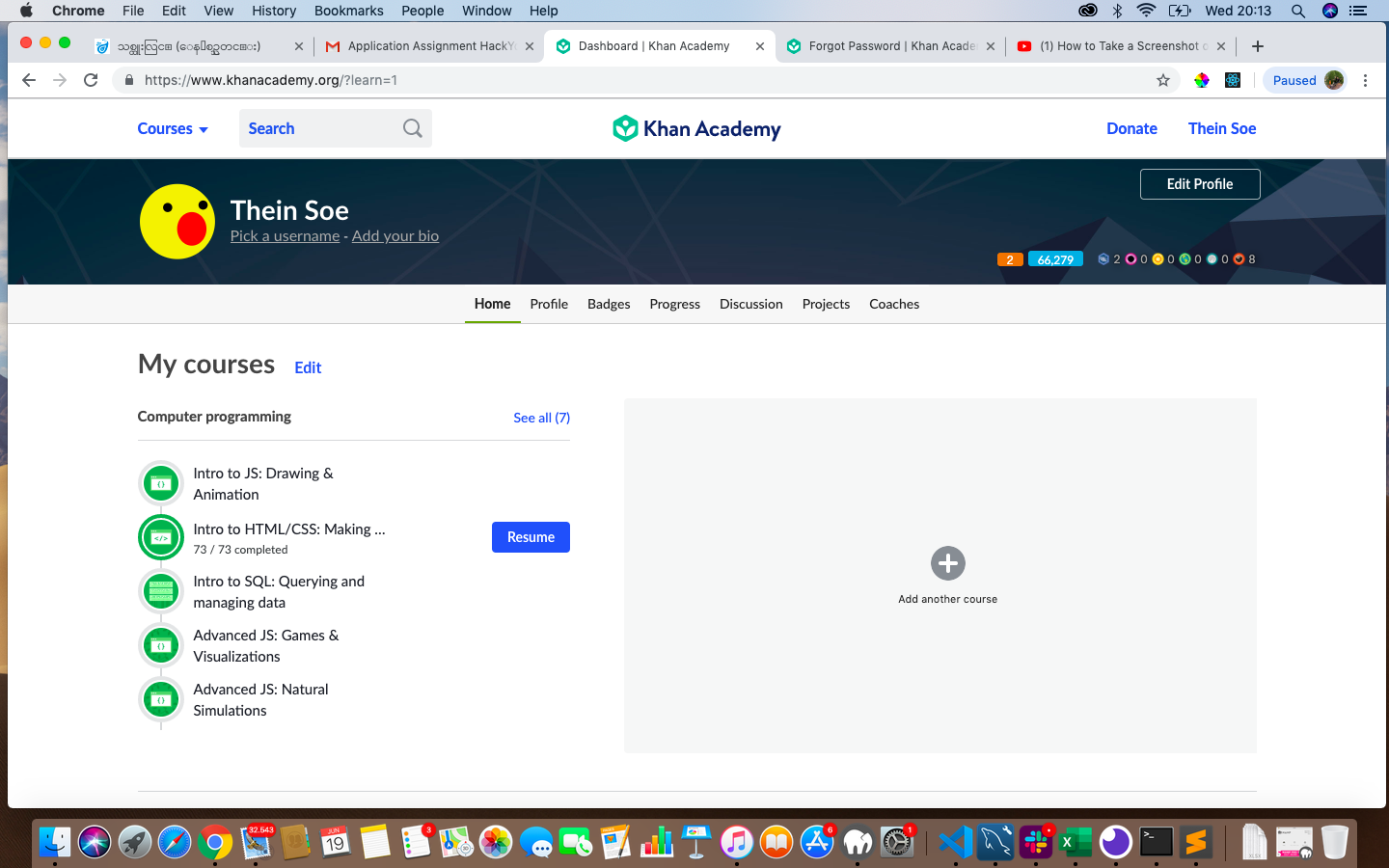Viewport: 1389px width, 868px height.
Task: Open Slack from the dock
Action: pyautogui.click(x=1036, y=842)
